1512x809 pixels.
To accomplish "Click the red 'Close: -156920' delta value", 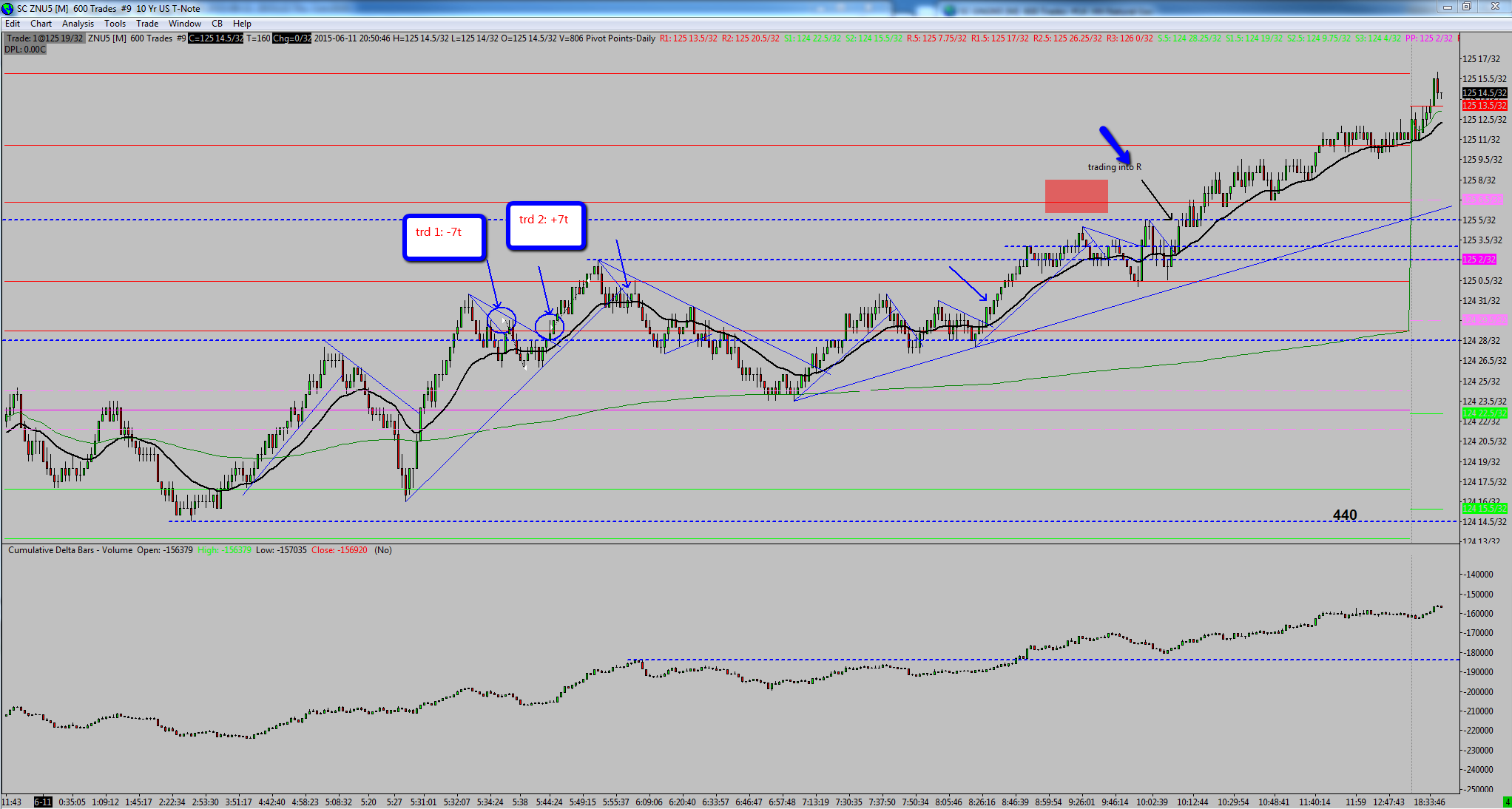I will [340, 550].
